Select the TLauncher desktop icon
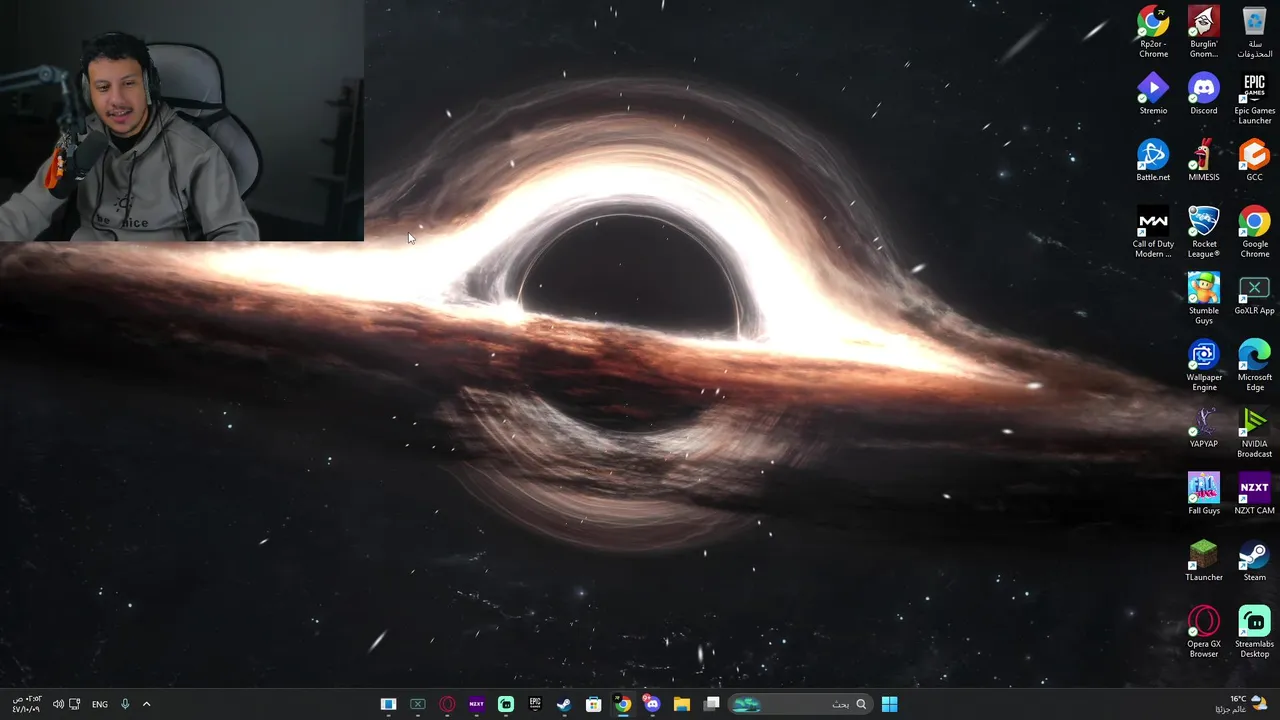Screen dimensions: 1280x720 pyautogui.click(x=1204, y=561)
